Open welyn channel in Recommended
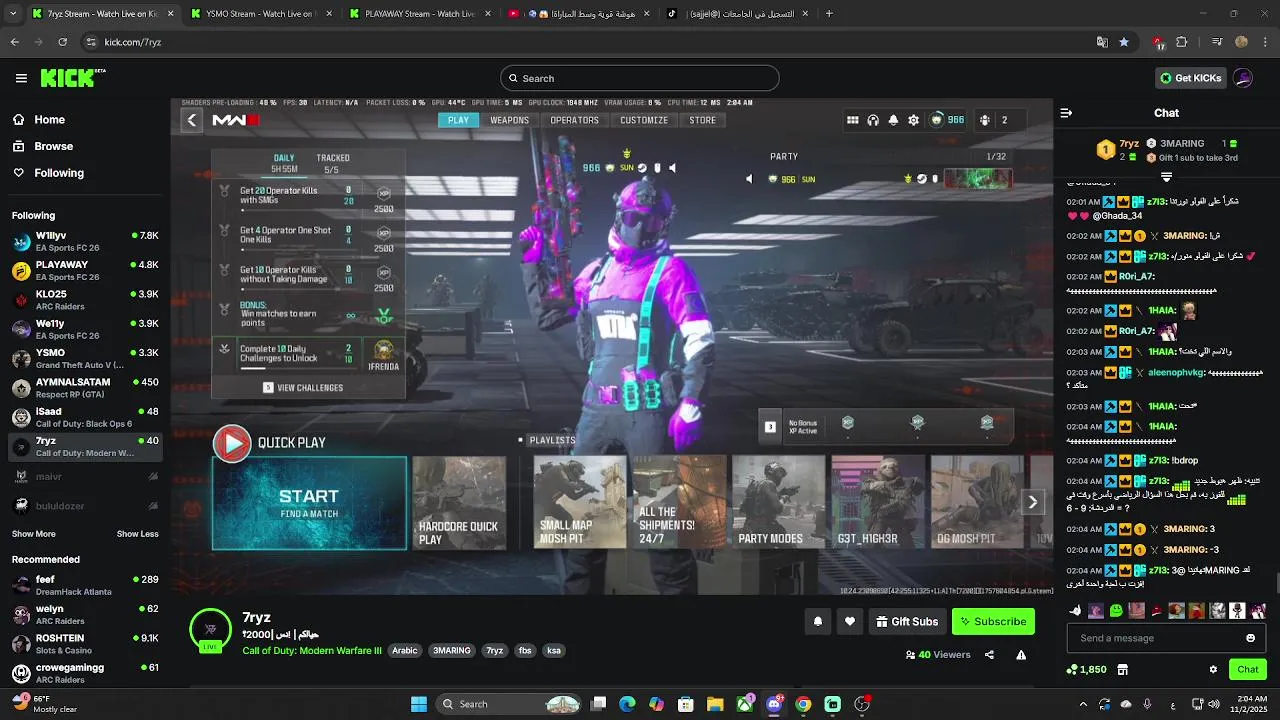The image size is (1280, 720). pyautogui.click(x=85, y=614)
